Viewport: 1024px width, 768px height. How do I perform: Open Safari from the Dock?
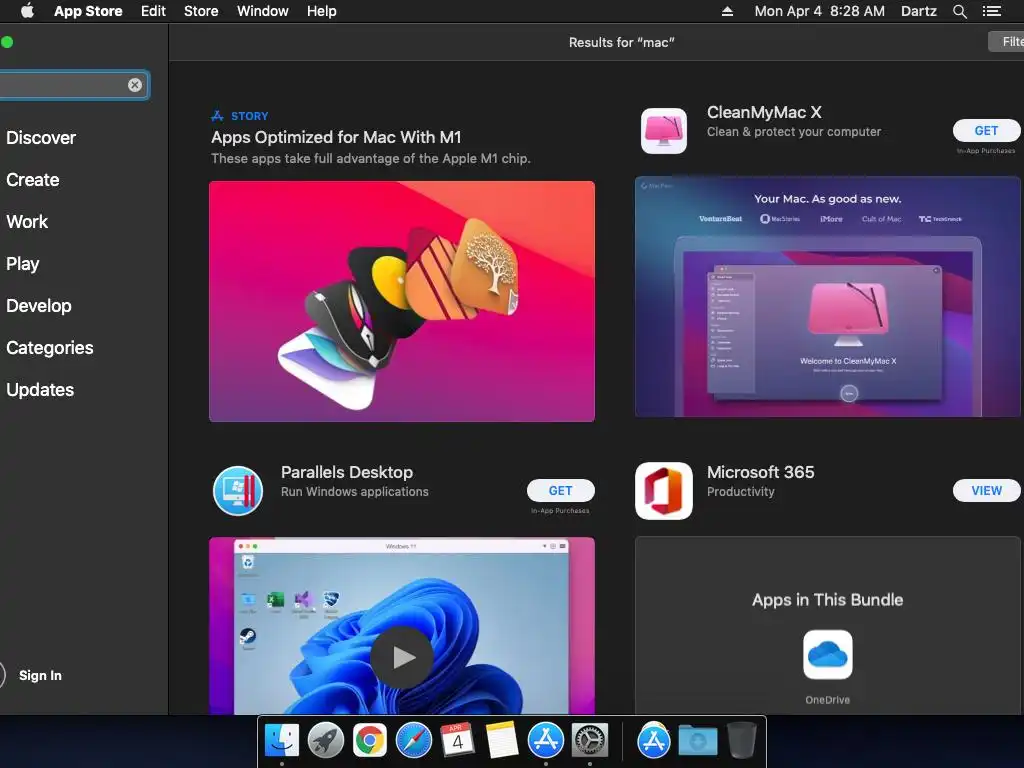point(413,740)
